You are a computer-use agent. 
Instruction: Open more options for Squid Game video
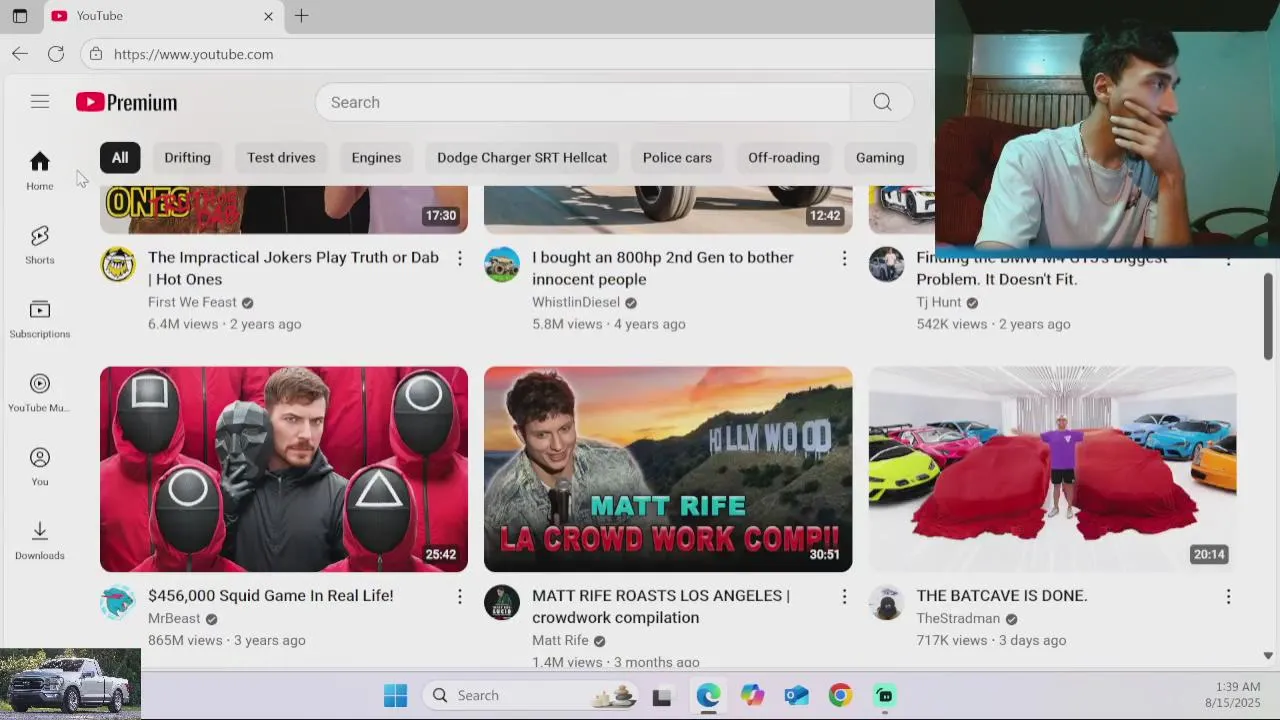(460, 596)
